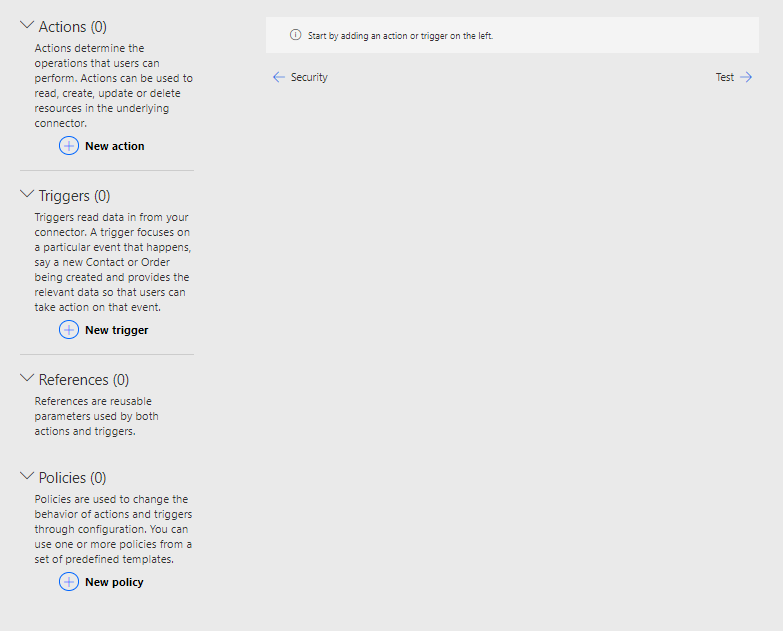Image resolution: width=783 pixels, height=631 pixels.
Task: Select the New trigger text label
Action: pyautogui.click(x=116, y=330)
